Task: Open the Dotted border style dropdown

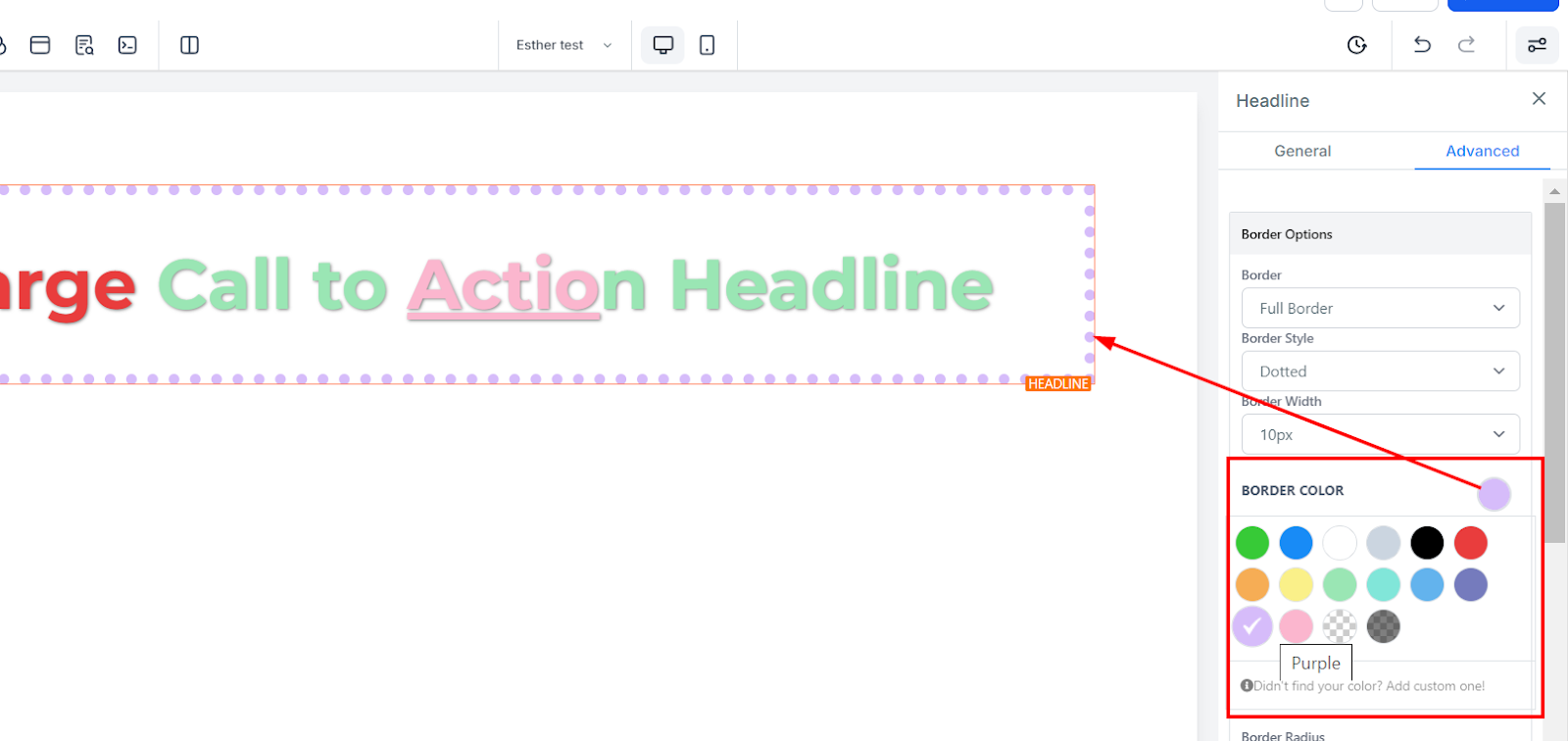Action: tap(1381, 371)
